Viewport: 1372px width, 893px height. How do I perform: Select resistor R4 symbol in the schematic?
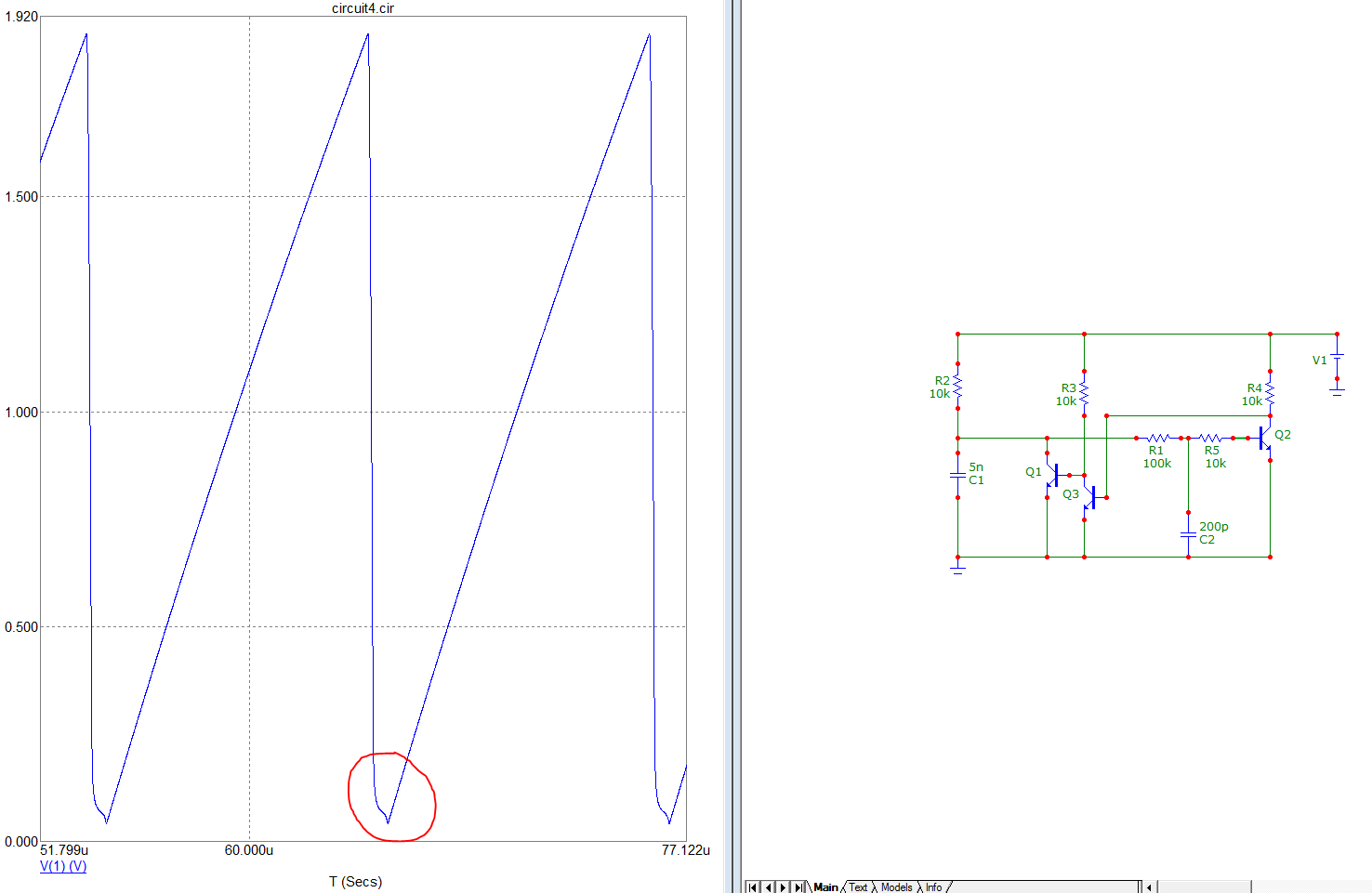click(1270, 393)
